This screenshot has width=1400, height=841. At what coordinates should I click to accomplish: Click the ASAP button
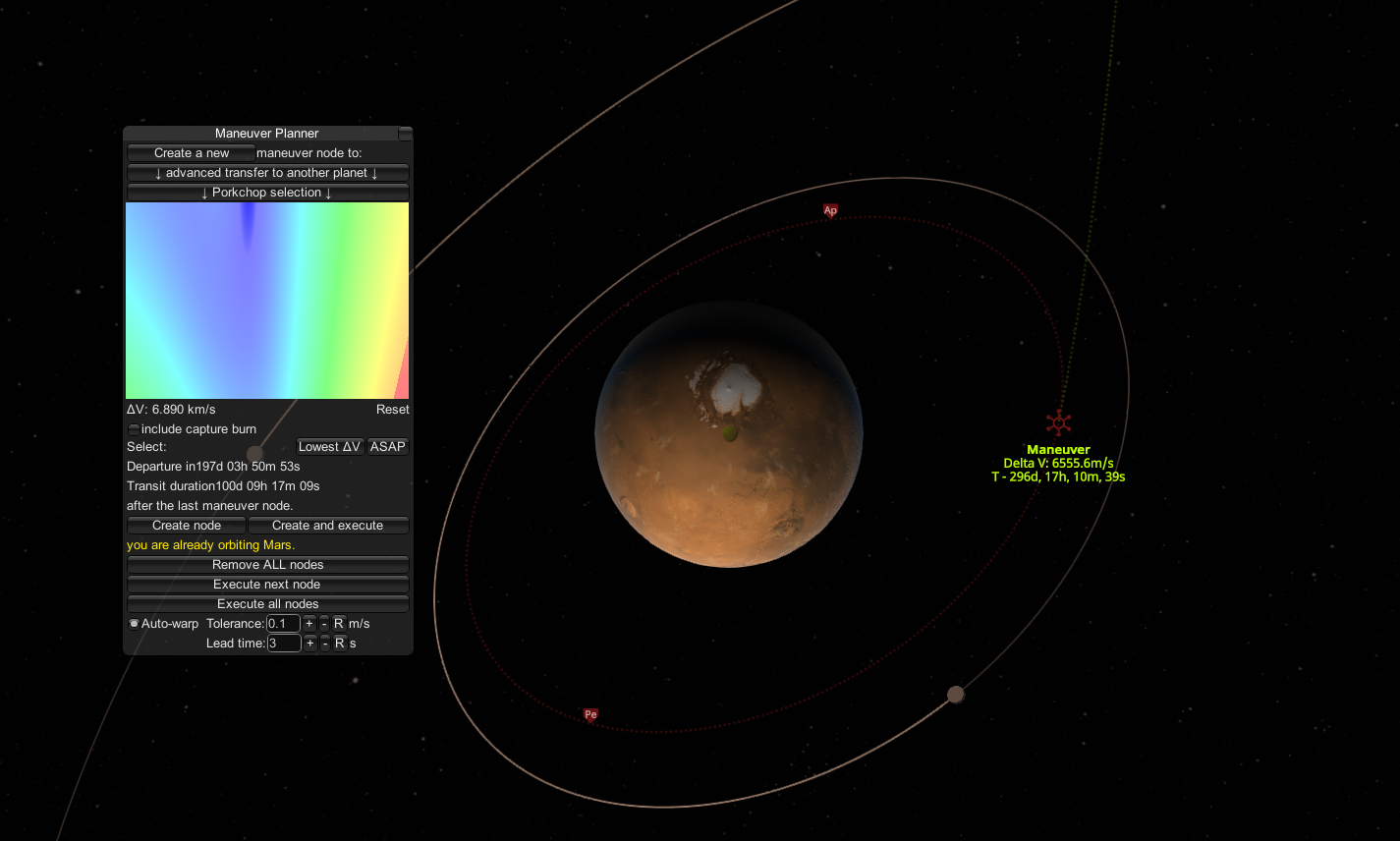pos(387,447)
